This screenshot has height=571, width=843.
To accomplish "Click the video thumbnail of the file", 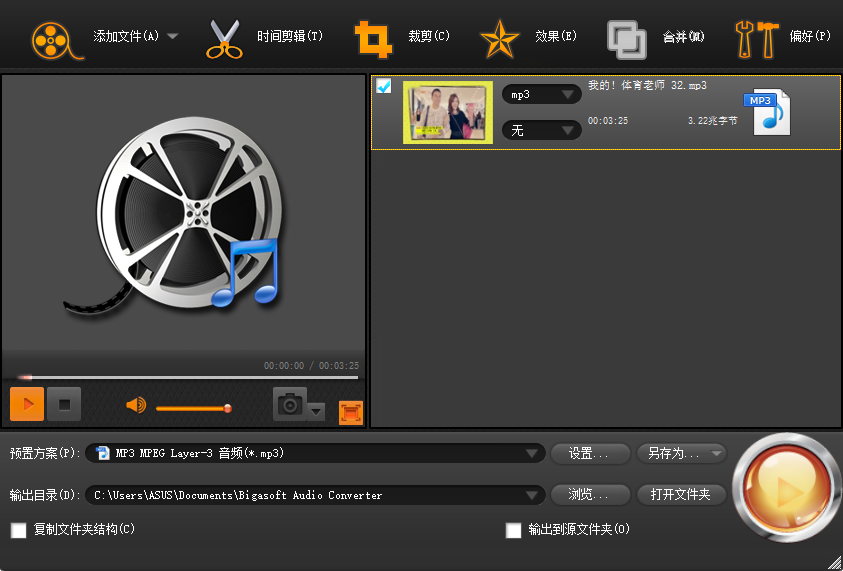I will [x=448, y=112].
